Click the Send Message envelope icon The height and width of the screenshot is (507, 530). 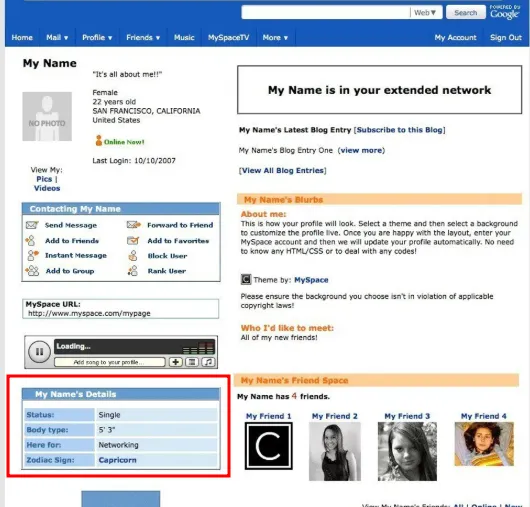point(32,225)
